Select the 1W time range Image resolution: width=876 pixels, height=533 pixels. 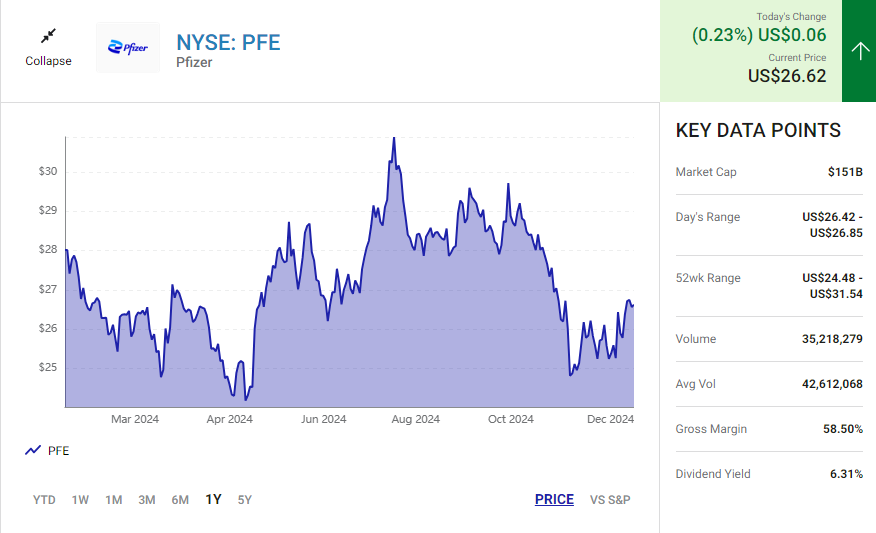coord(80,499)
